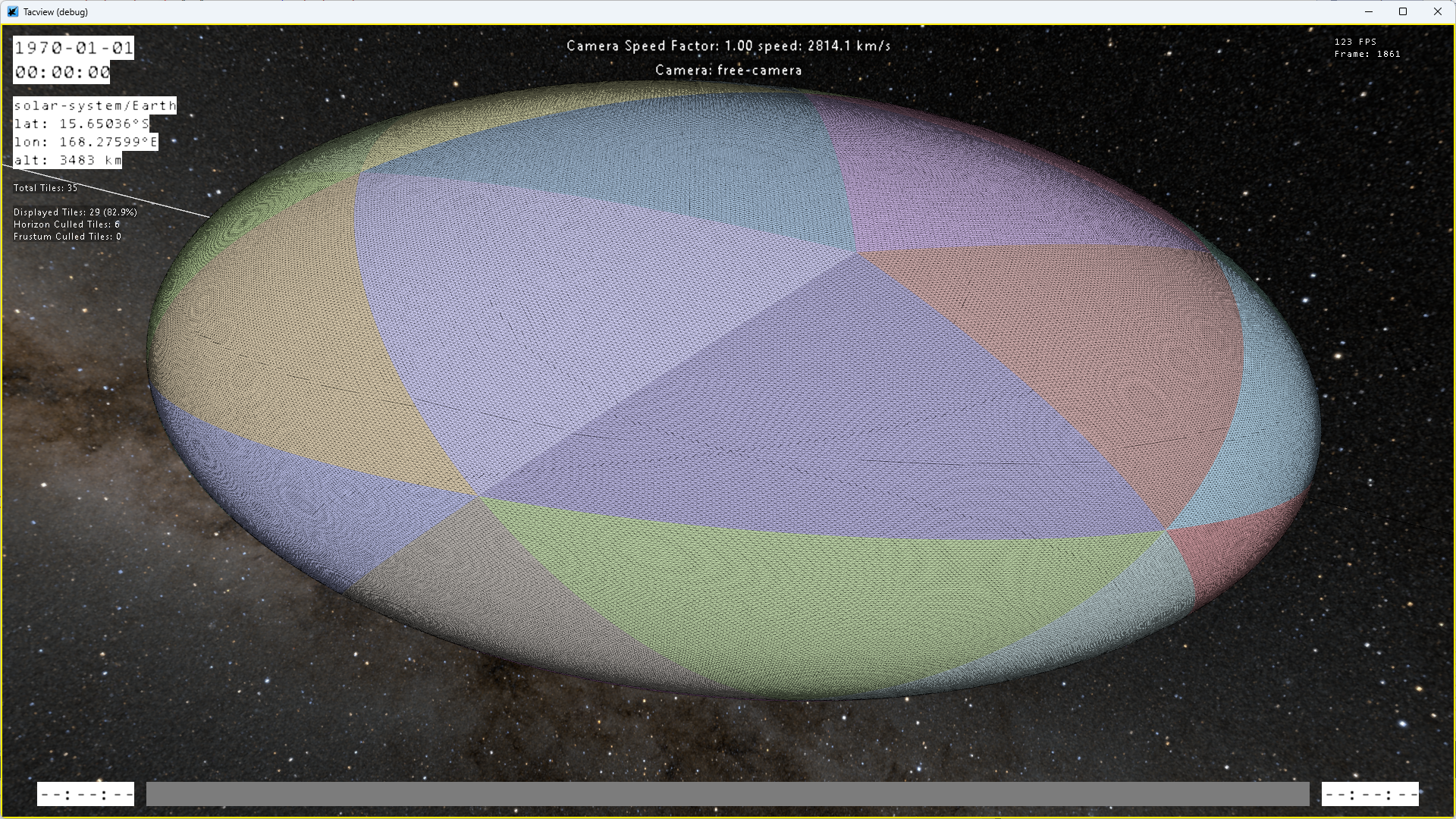Maximize the Tacview window
Screen dimensions: 1456x819
point(1403,11)
